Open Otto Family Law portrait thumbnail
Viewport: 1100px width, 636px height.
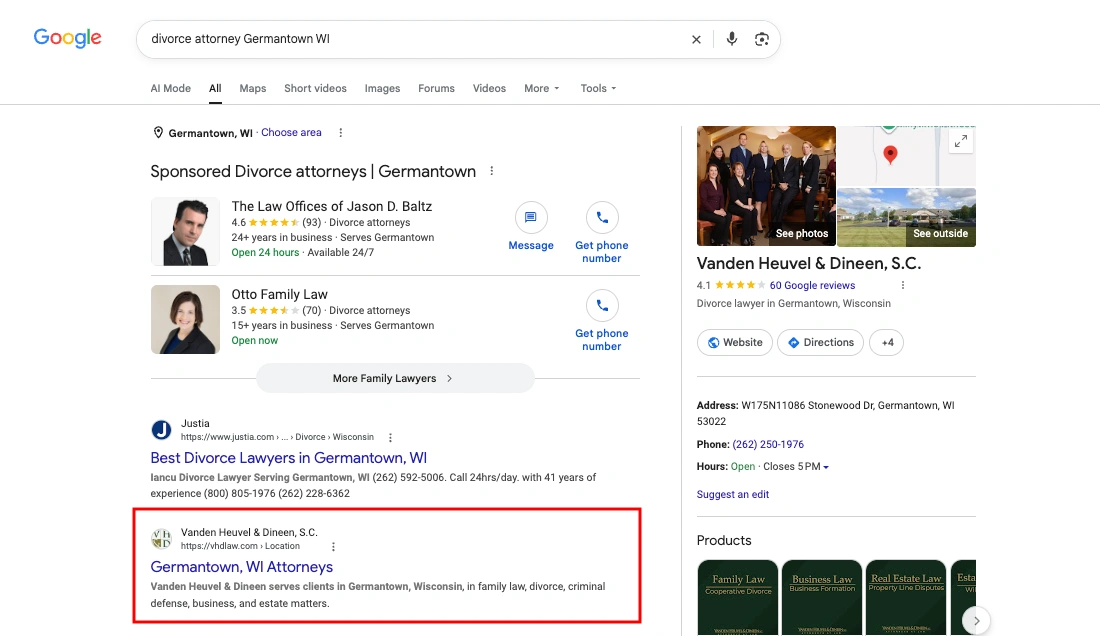pos(185,320)
